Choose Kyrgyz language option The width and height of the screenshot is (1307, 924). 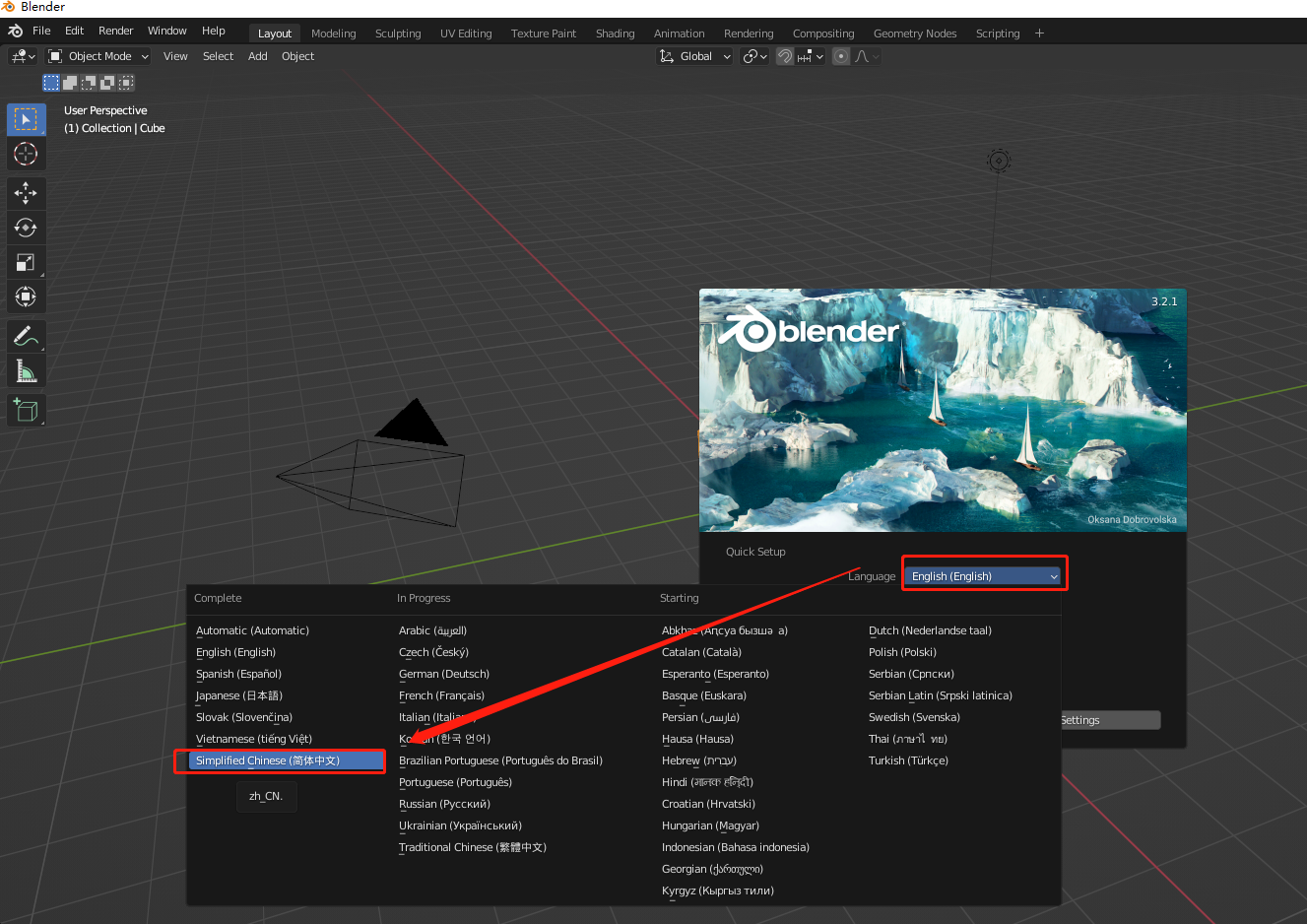coord(718,891)
